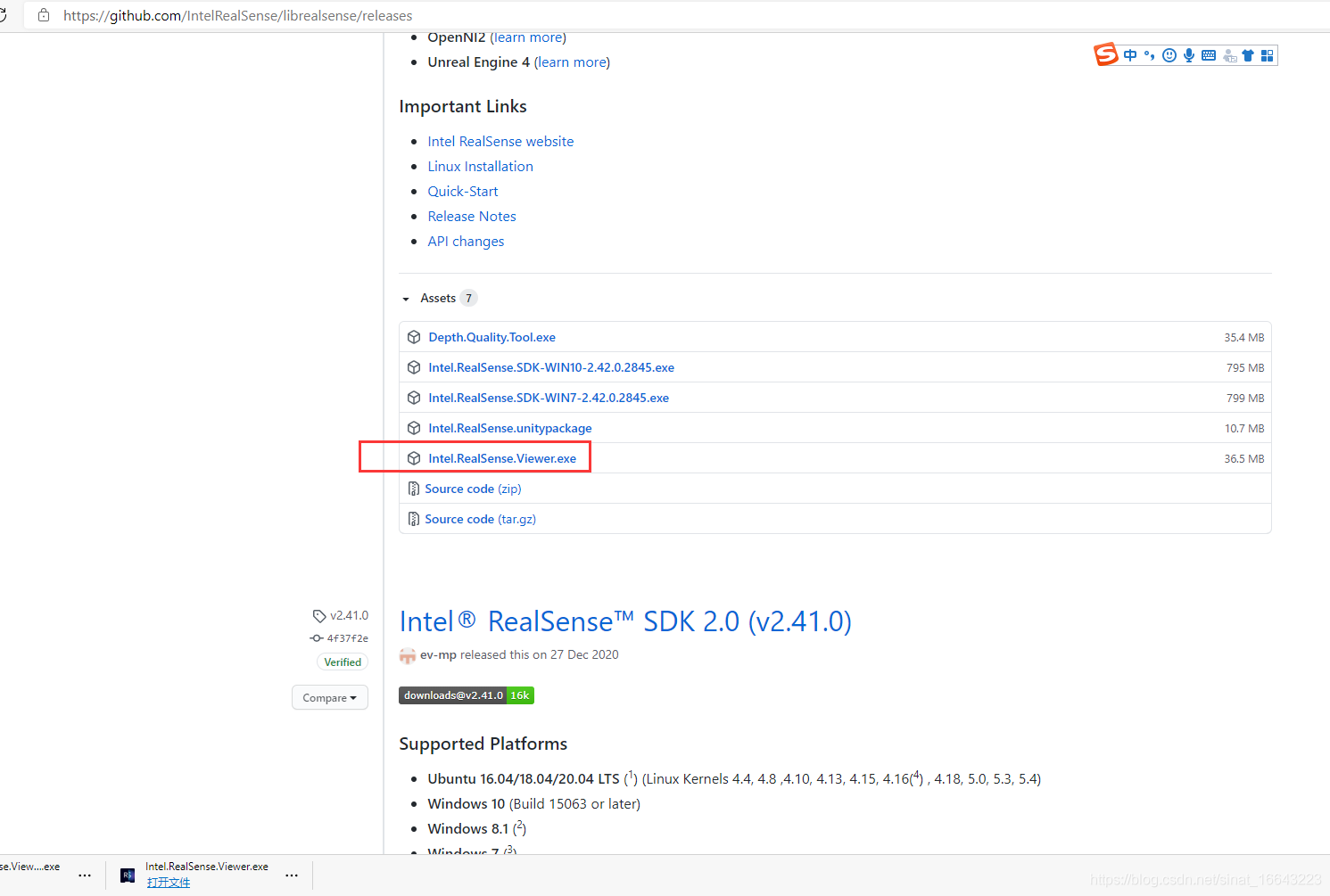Image resolution: width=1330 pixels, height=896 pixels.
Task: Click package icon beside unitypackage
Action: (x=414, y=428)
